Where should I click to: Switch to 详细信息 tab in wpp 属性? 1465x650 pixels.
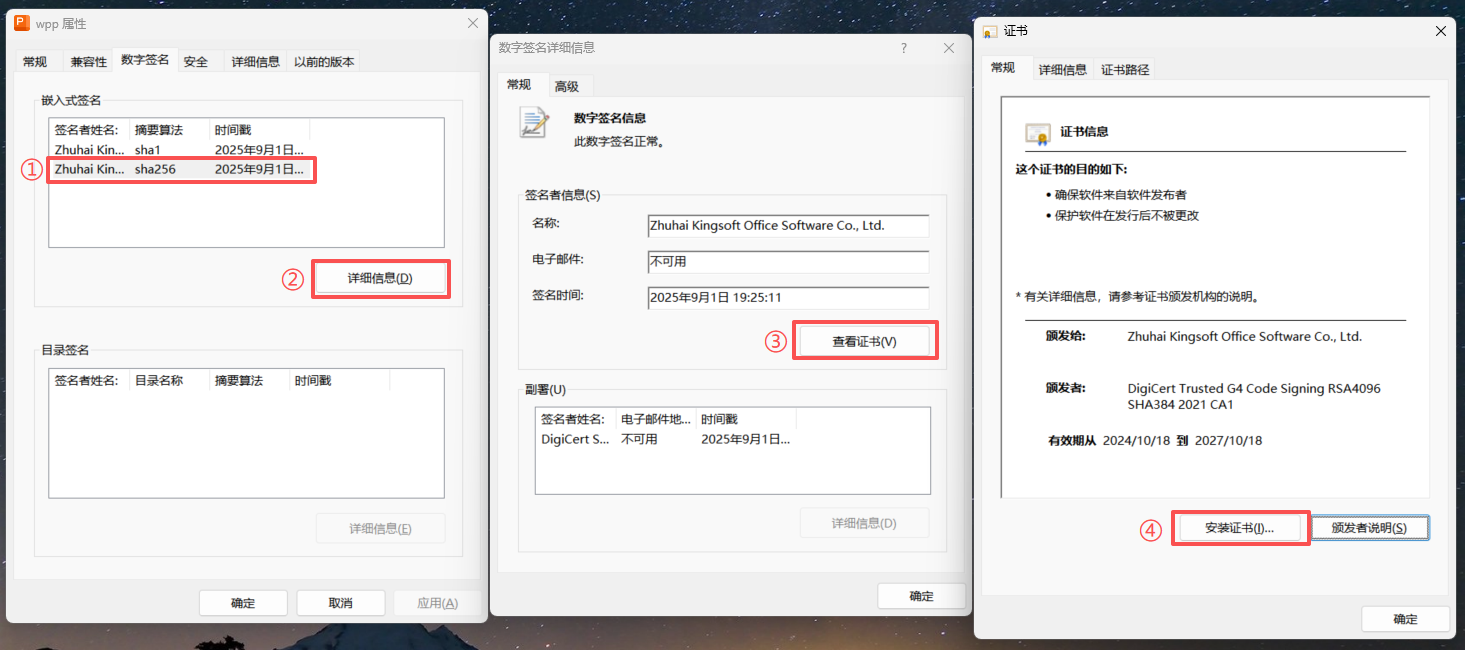pyautogui.click(x=256, y=62)
